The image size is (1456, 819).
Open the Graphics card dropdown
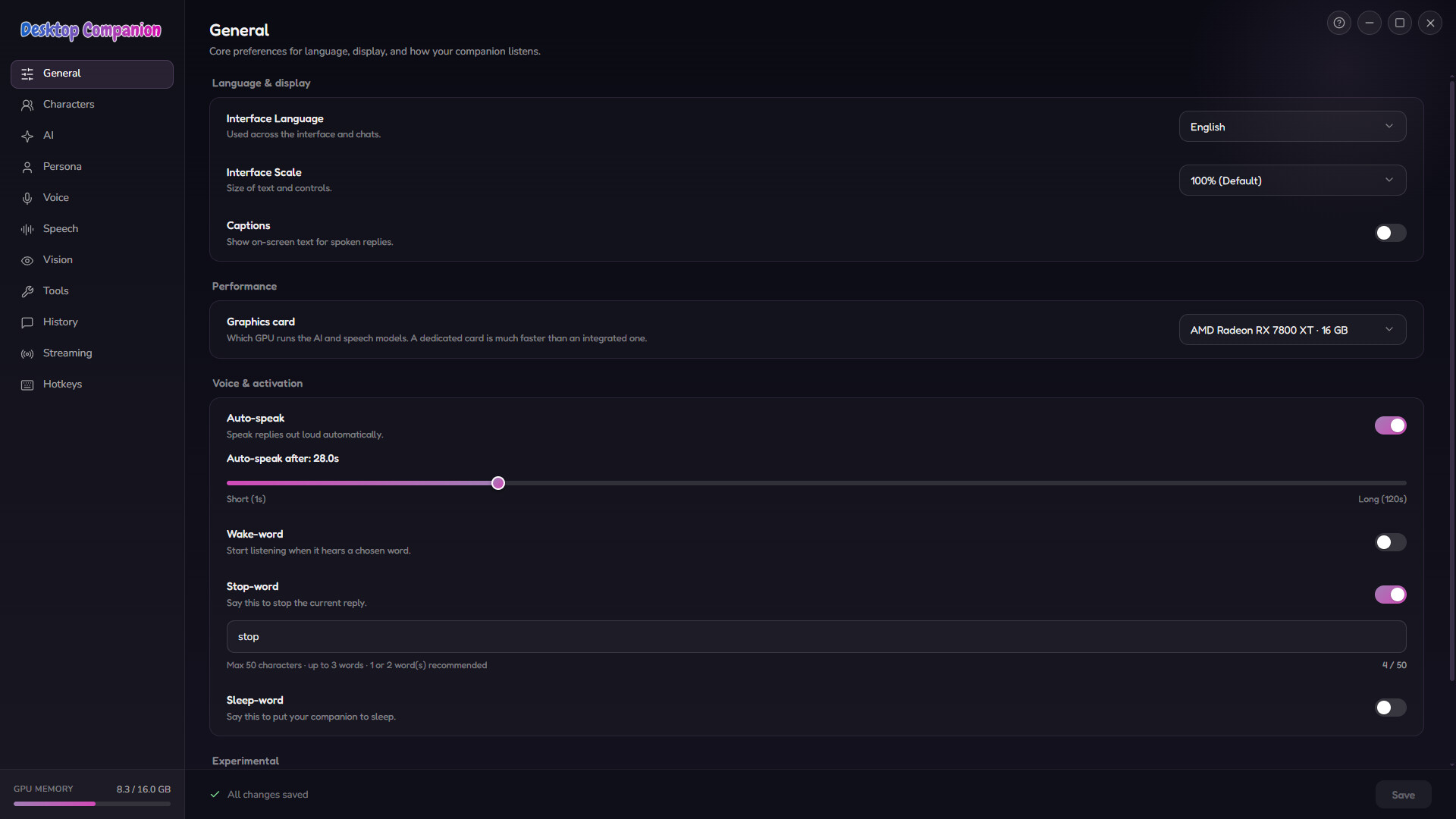(1292, 330)
